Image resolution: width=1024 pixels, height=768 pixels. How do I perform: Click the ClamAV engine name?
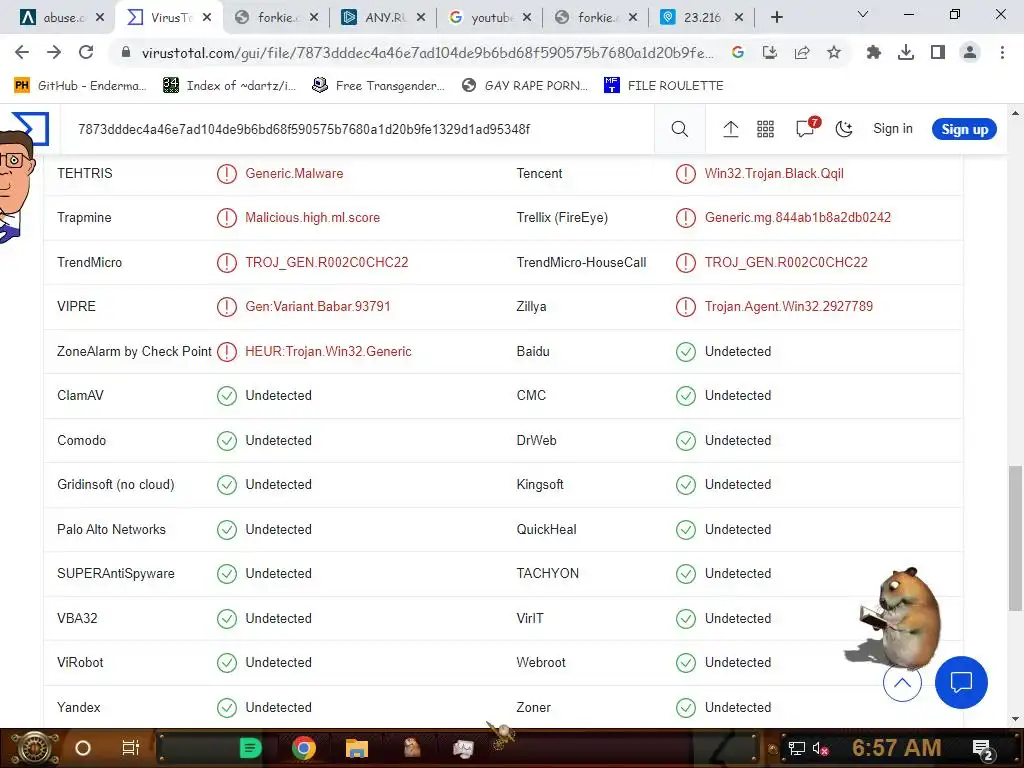pyautogui.click(x=80, y=396)
